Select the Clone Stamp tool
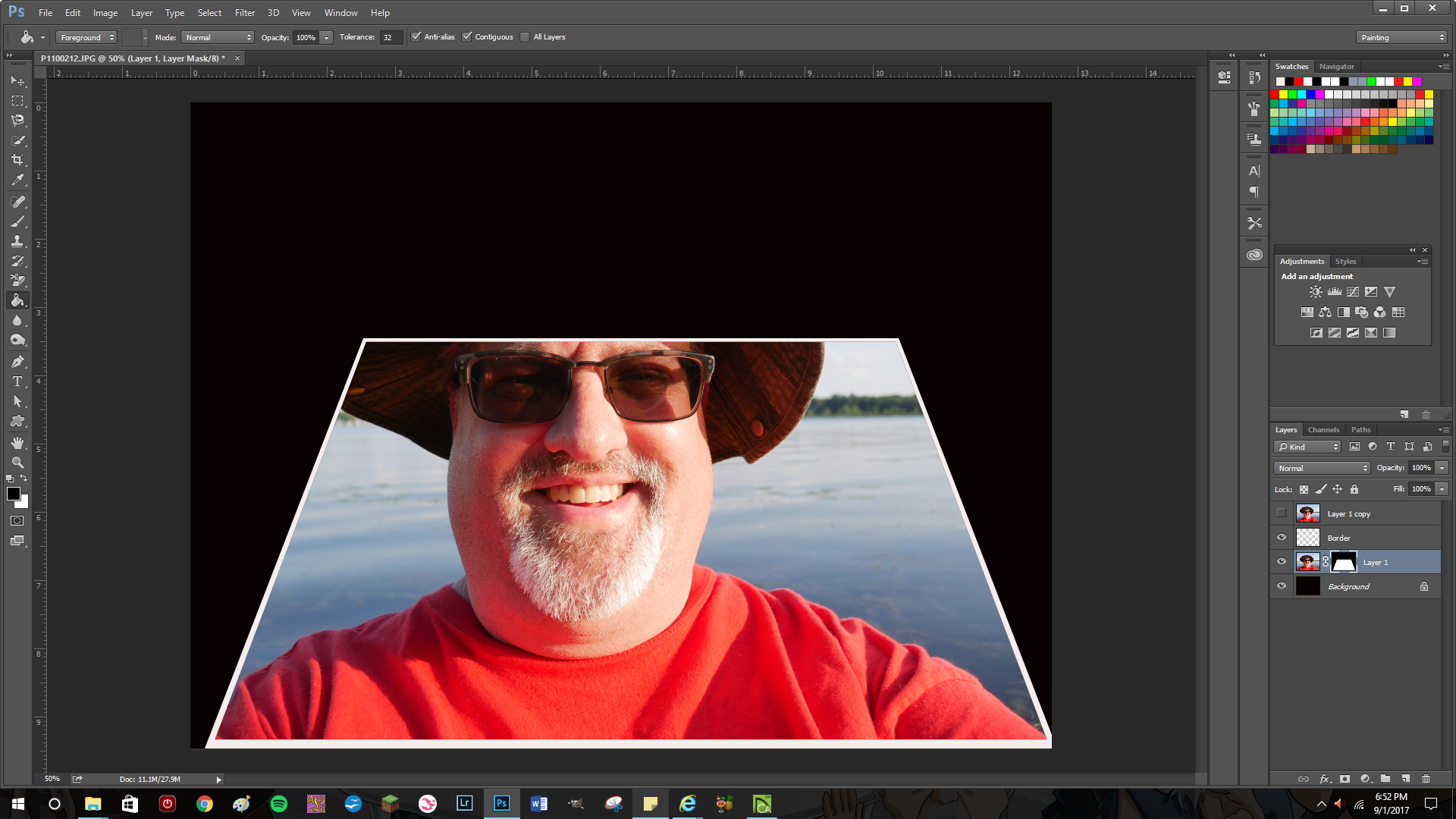1456x819 pixels. (x=17, y=241)
